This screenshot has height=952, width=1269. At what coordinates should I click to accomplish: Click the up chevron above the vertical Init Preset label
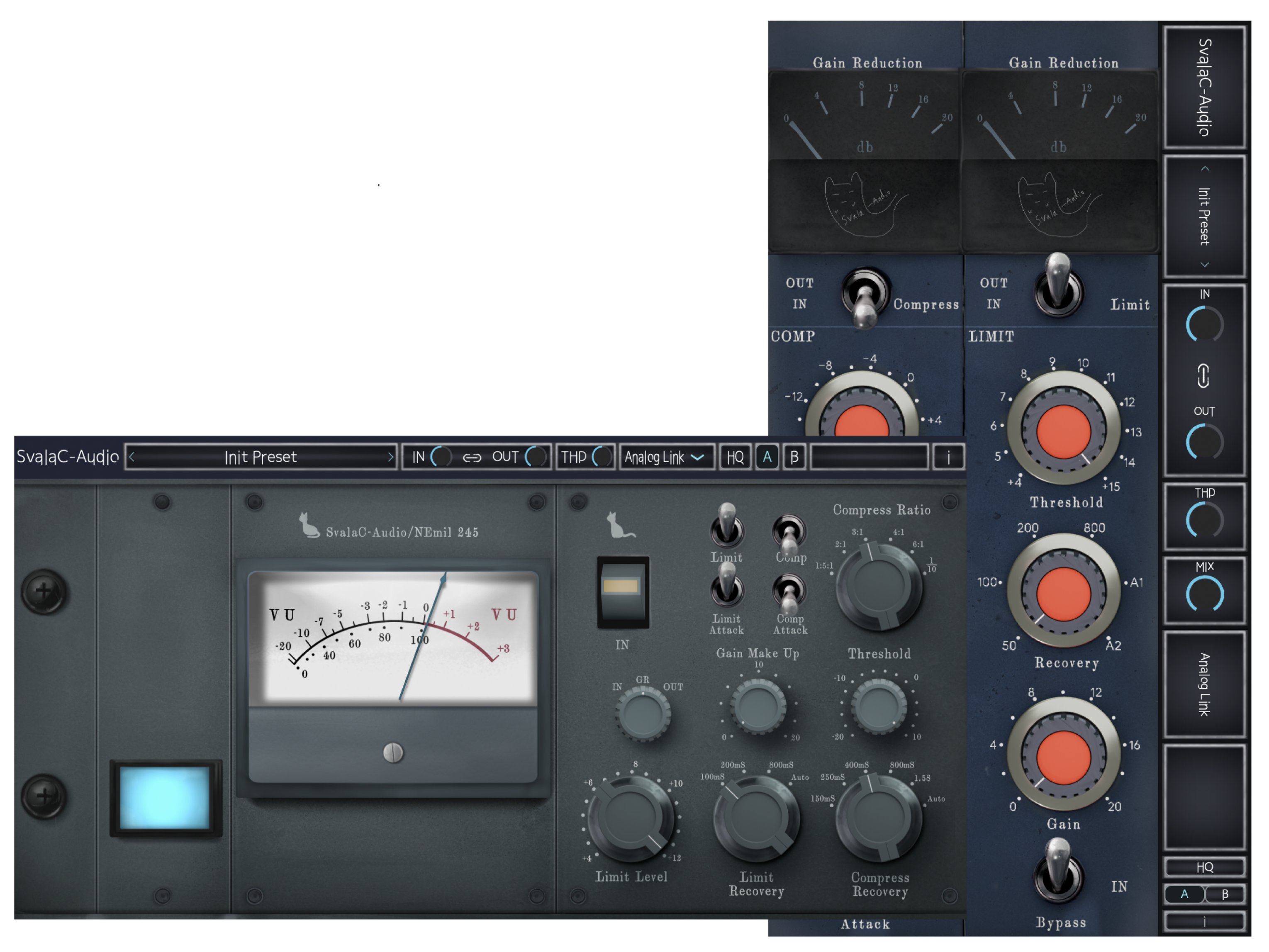[x=1204, y=168]
